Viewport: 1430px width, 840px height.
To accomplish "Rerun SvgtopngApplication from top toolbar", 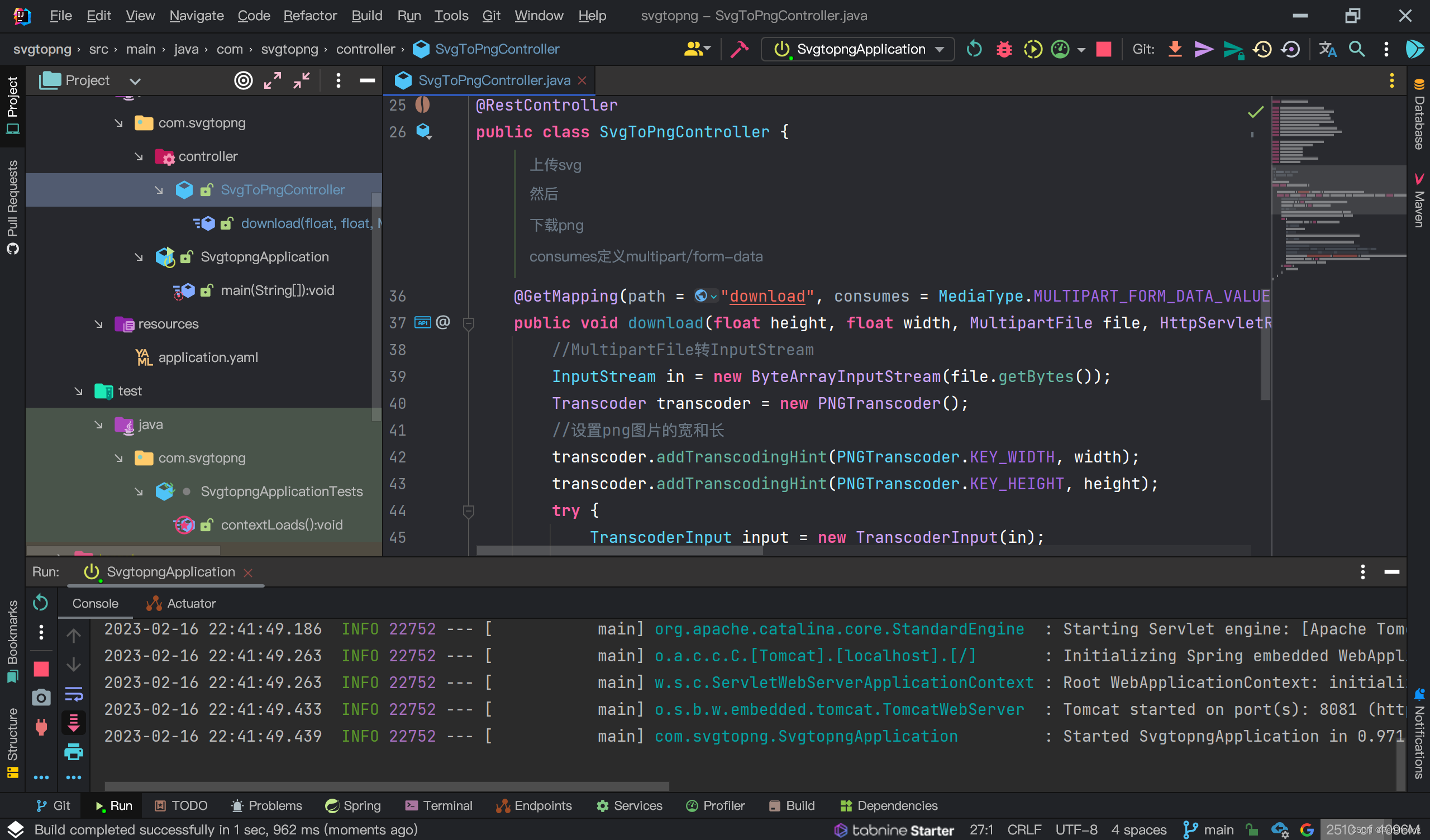I will 974,49.
